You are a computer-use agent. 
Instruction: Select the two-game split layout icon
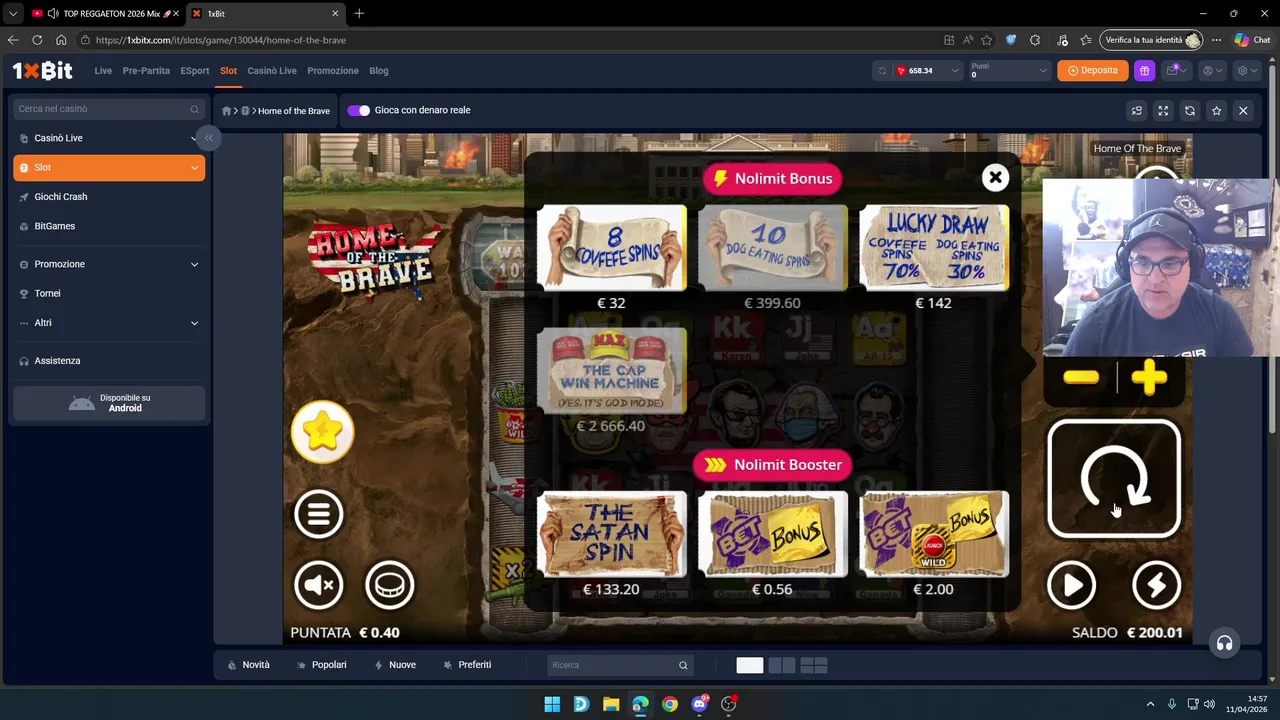pos(782,665)
